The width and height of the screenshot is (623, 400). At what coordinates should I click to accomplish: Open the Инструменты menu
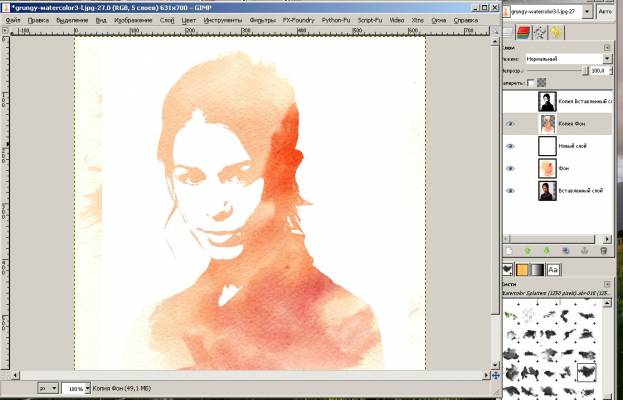223,20
